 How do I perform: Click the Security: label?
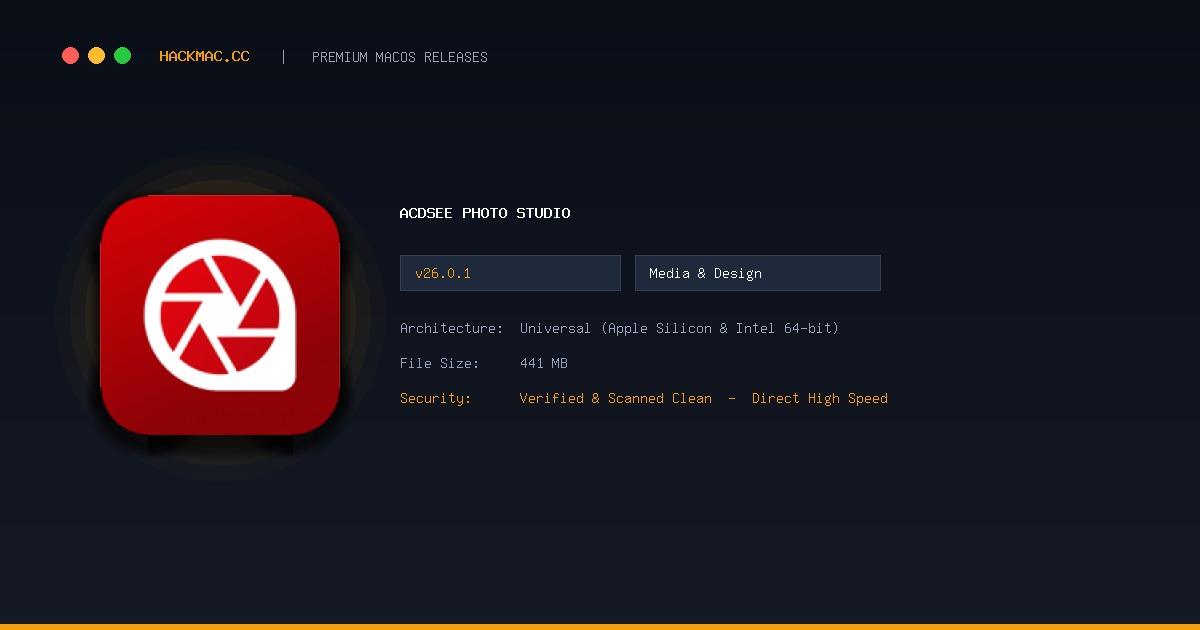[435, 398]
